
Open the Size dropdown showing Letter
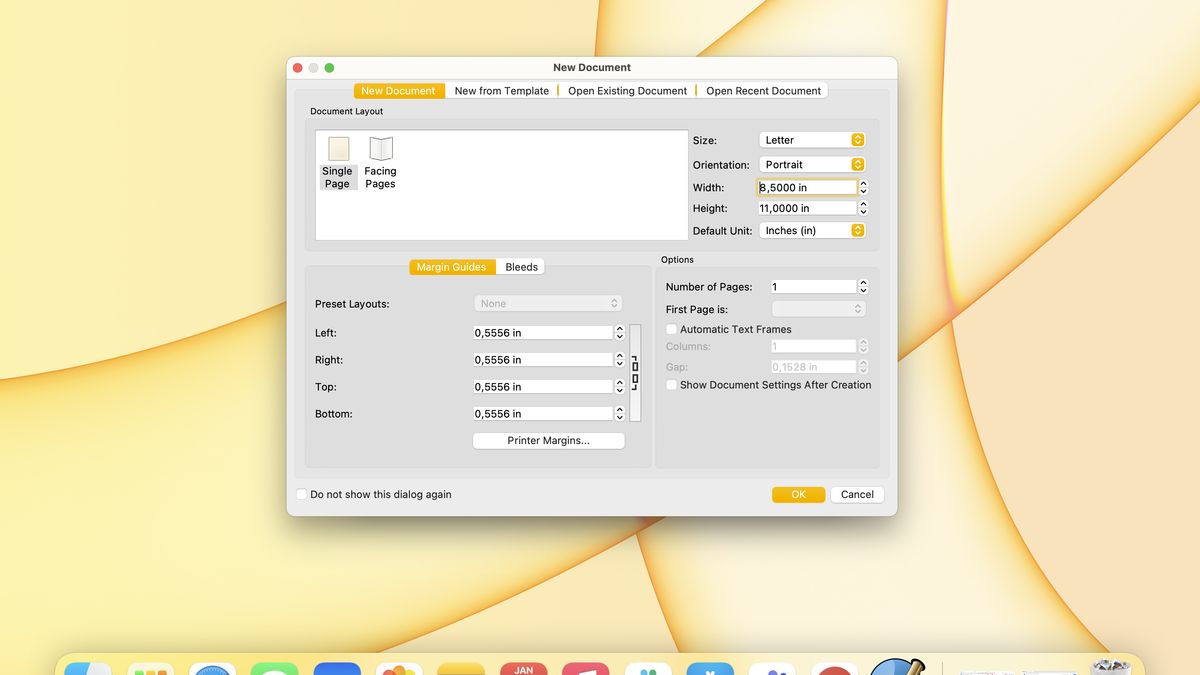pos(811,140)
